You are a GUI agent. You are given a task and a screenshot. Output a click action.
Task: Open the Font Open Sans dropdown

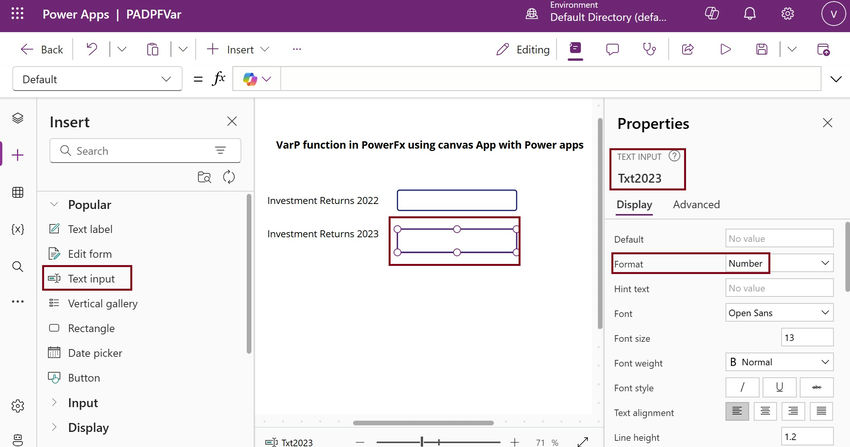[779, 313]
